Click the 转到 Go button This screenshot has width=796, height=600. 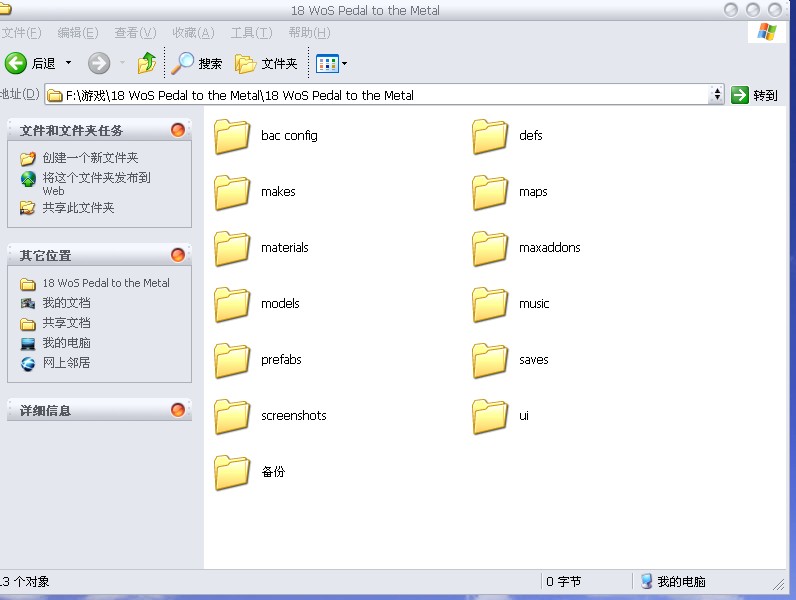(x=755, y=95)
